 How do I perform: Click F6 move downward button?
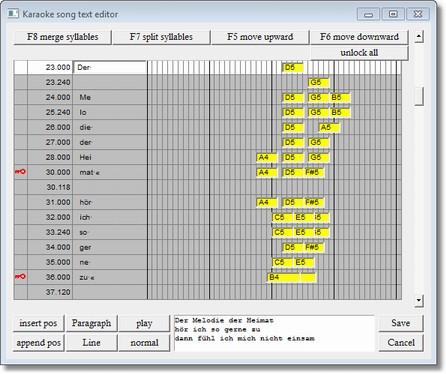359,37
